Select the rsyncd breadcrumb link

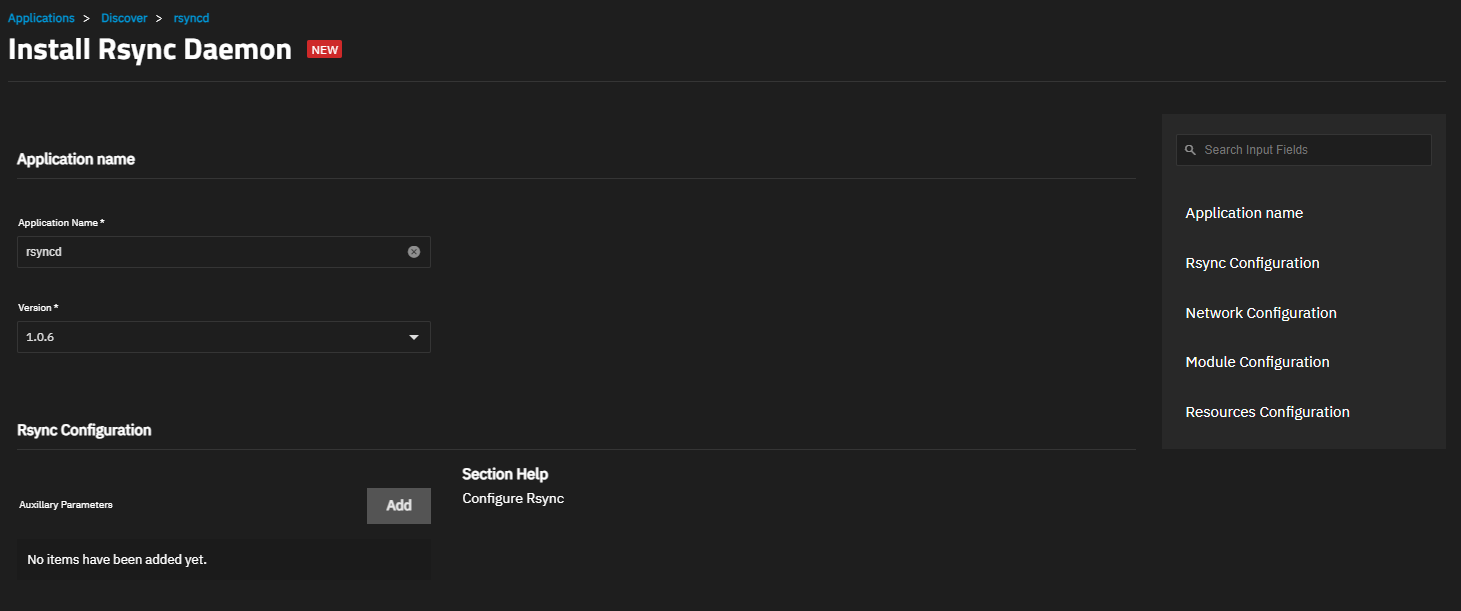click(x=191, y=18)
